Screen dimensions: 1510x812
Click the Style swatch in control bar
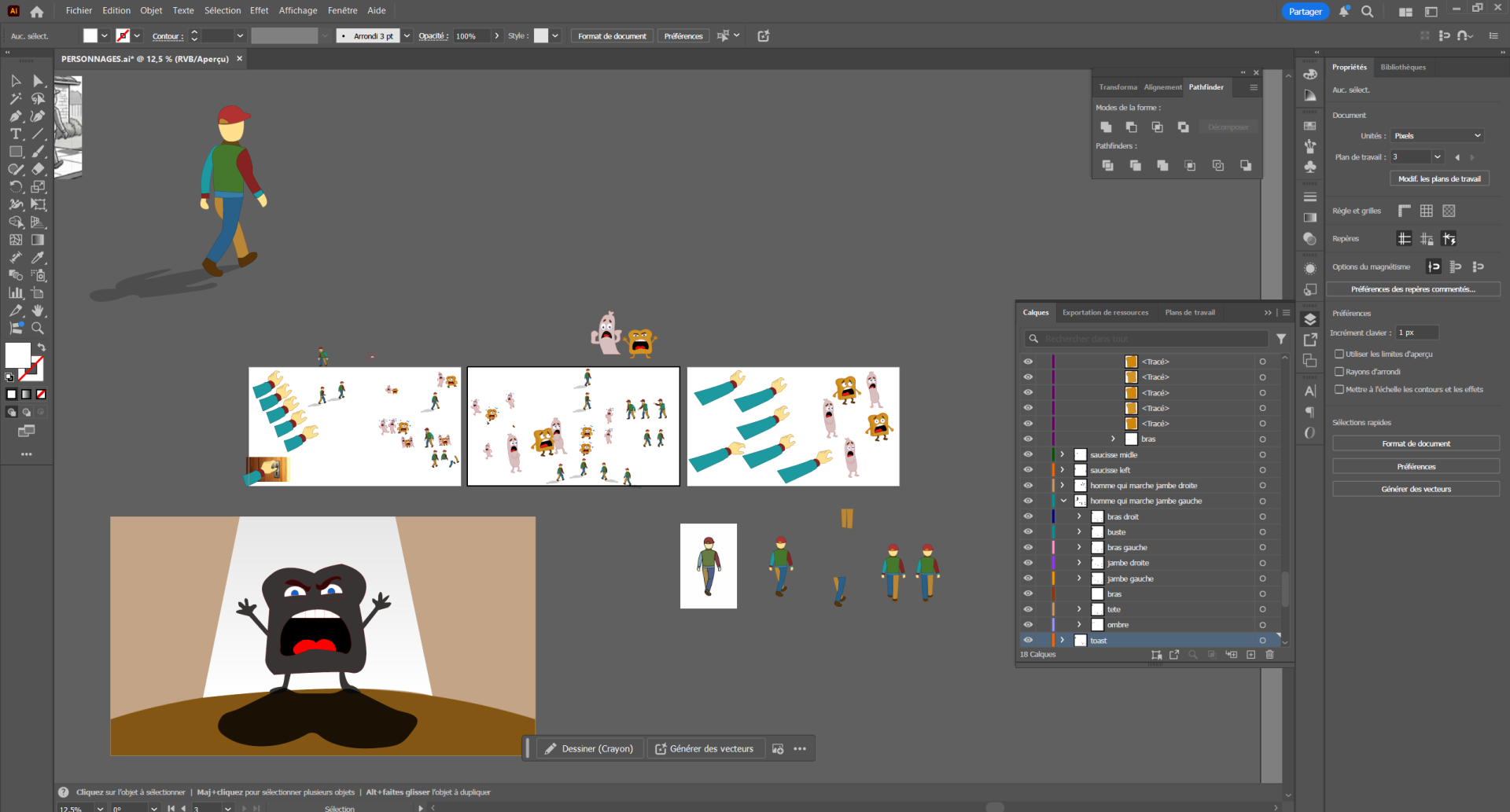pos(541,36)
